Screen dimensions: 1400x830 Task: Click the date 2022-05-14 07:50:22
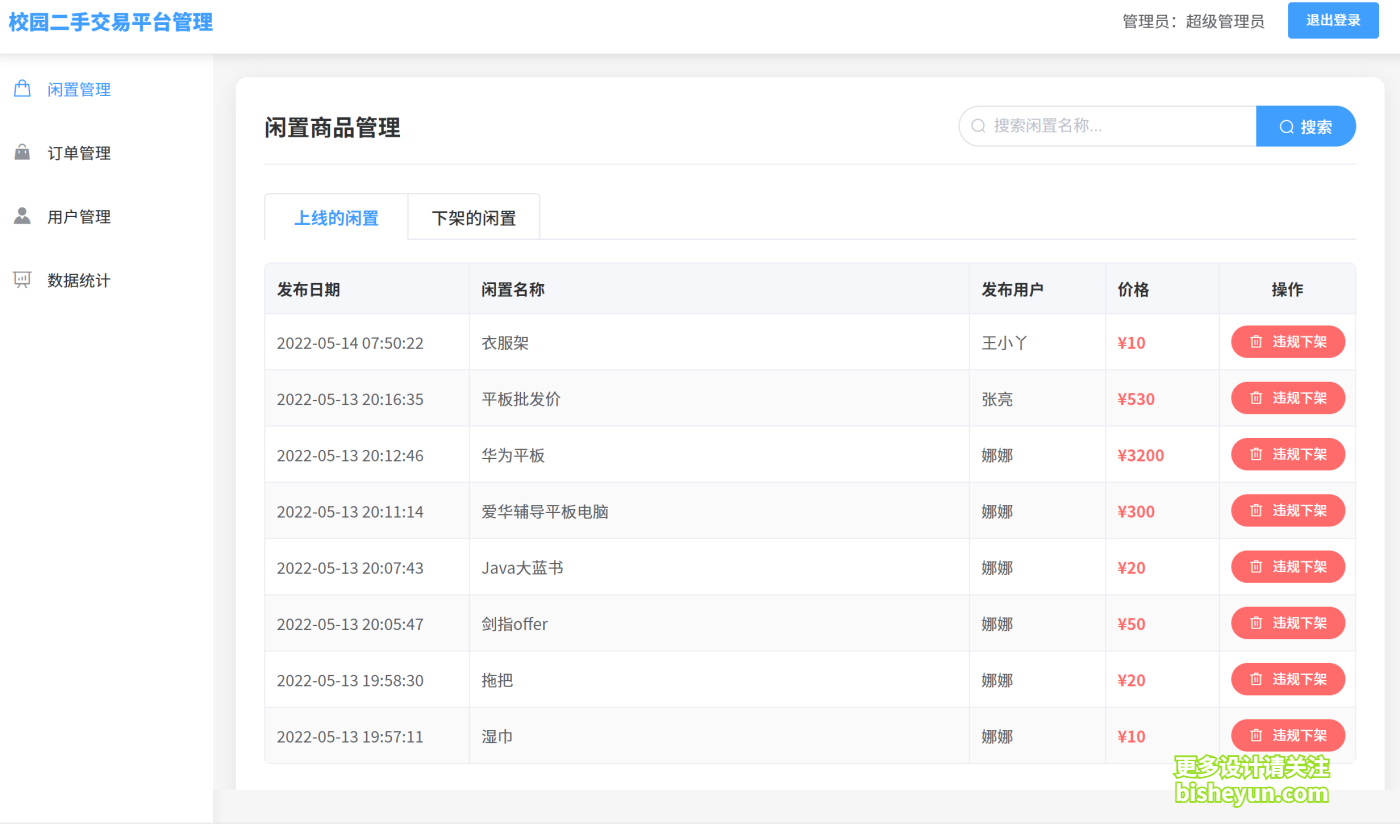(x=350, y=343)
